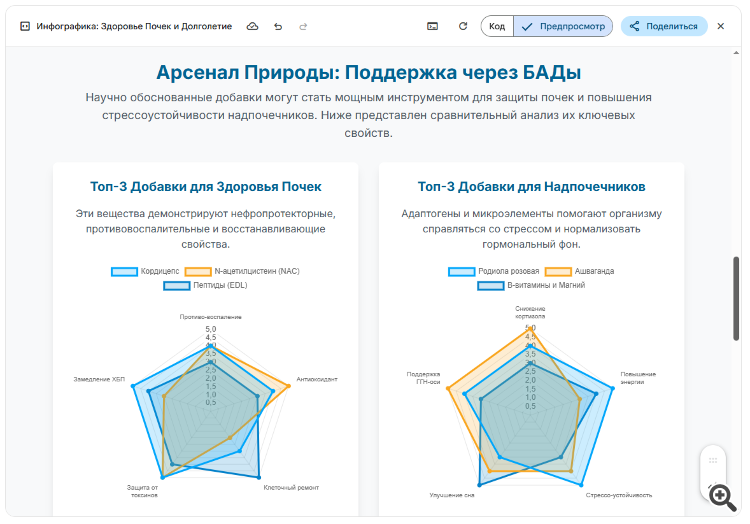Toggle Кордицепс legend series

(x=145, y=271)
